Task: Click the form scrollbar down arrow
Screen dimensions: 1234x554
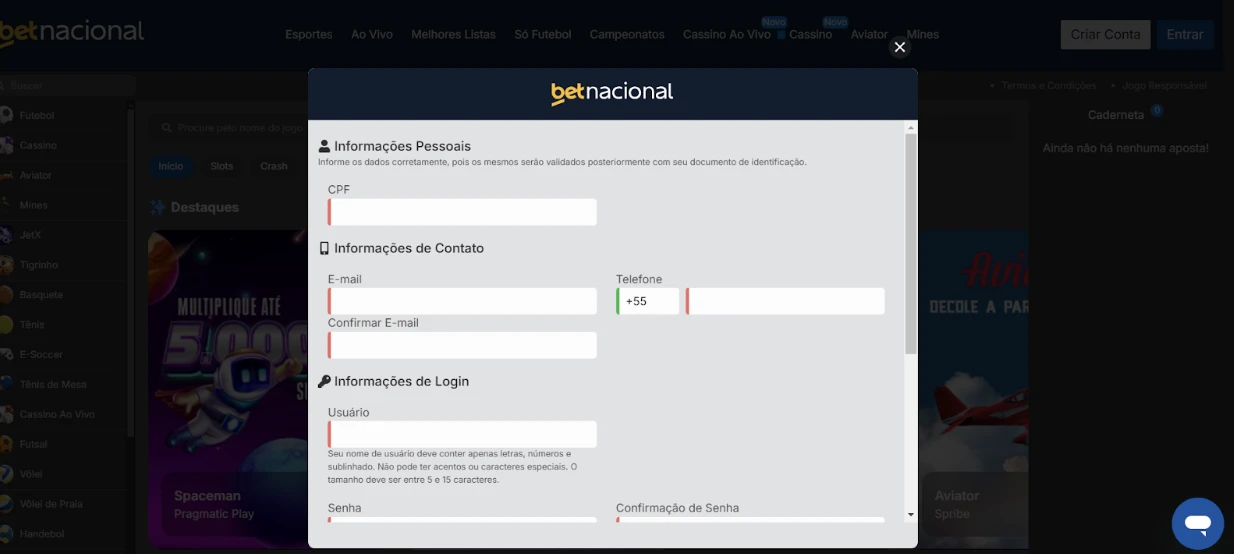Action: pyautogui.click(x=910, y=514)
